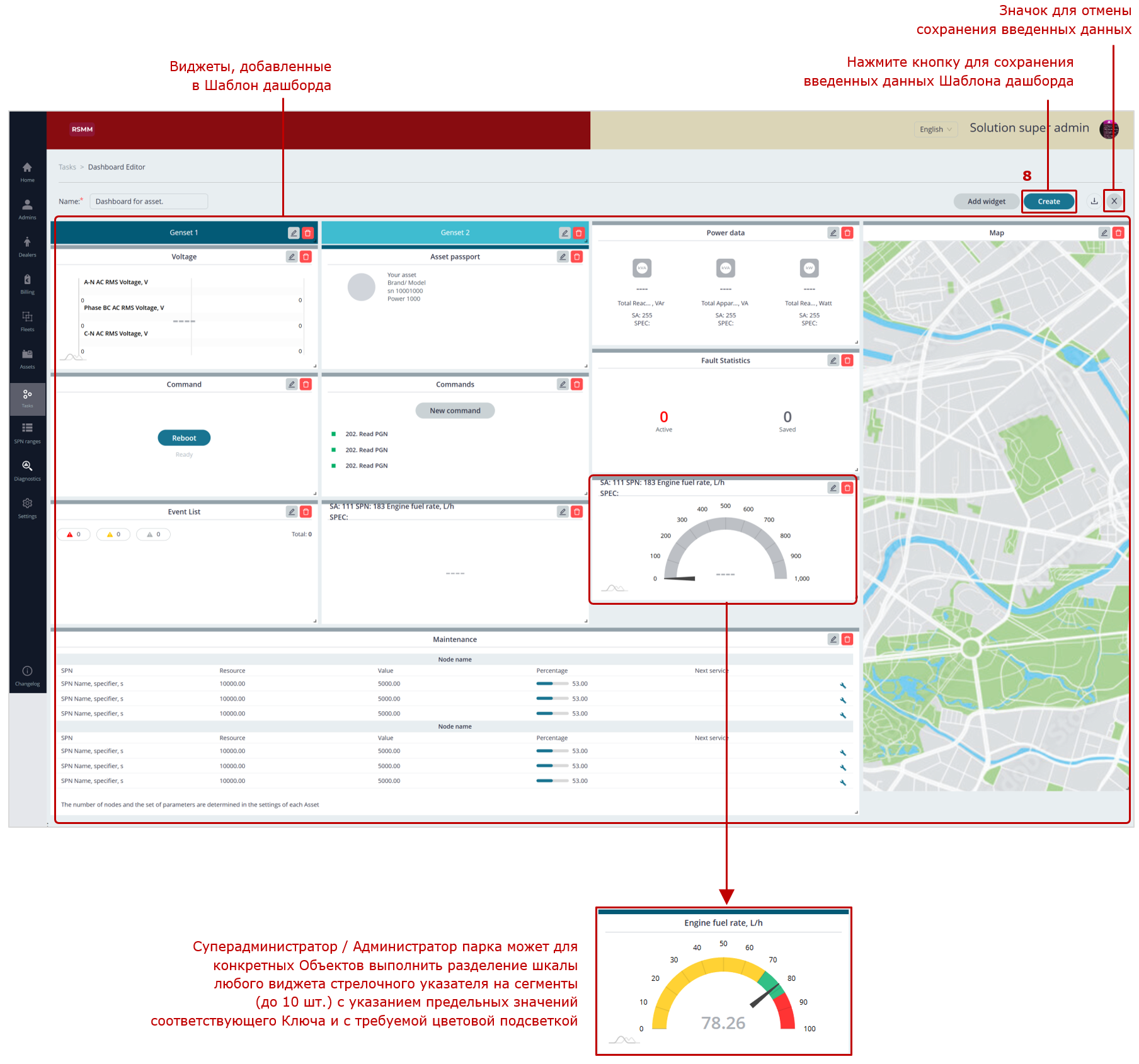Click the Create button

pos(1048,202)
